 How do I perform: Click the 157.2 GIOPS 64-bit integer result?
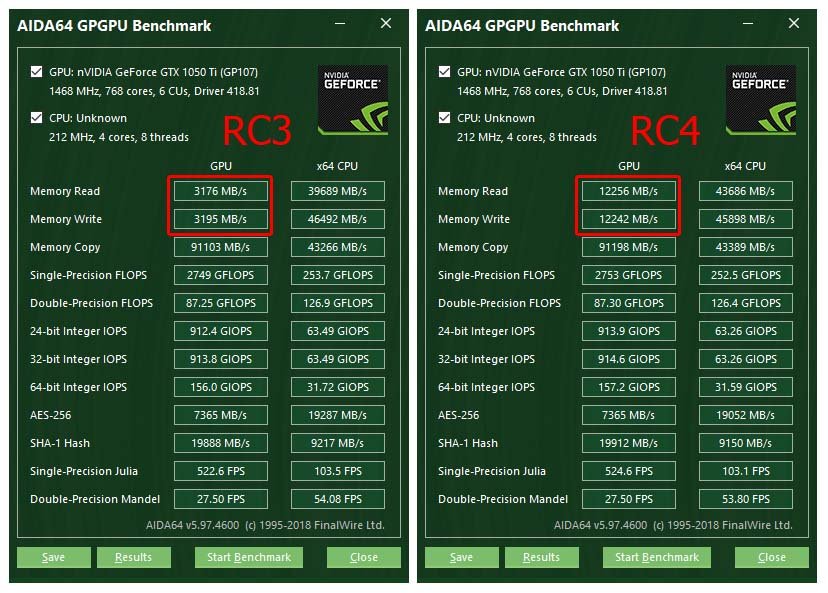pos(629,387)
